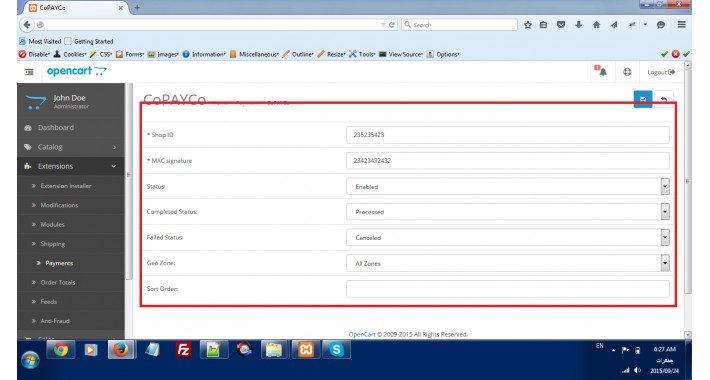Viewport: 710px width, 380px height.
Task: Open Skype from the taskbar
Action: [x=336, y=350]
